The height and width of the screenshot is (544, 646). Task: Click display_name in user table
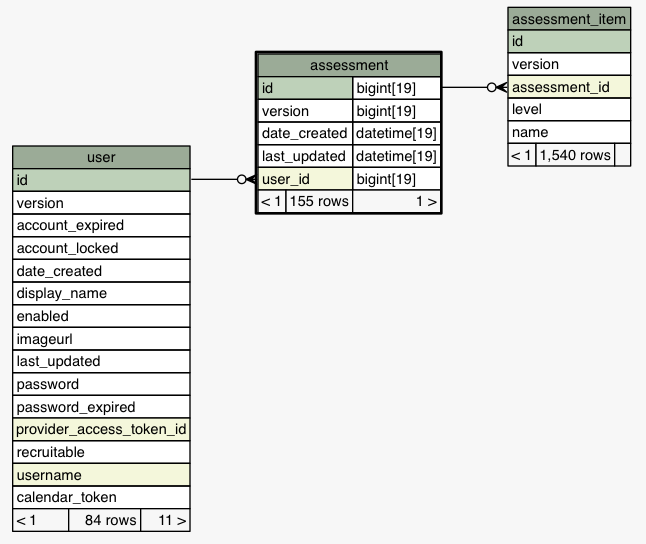101,293
